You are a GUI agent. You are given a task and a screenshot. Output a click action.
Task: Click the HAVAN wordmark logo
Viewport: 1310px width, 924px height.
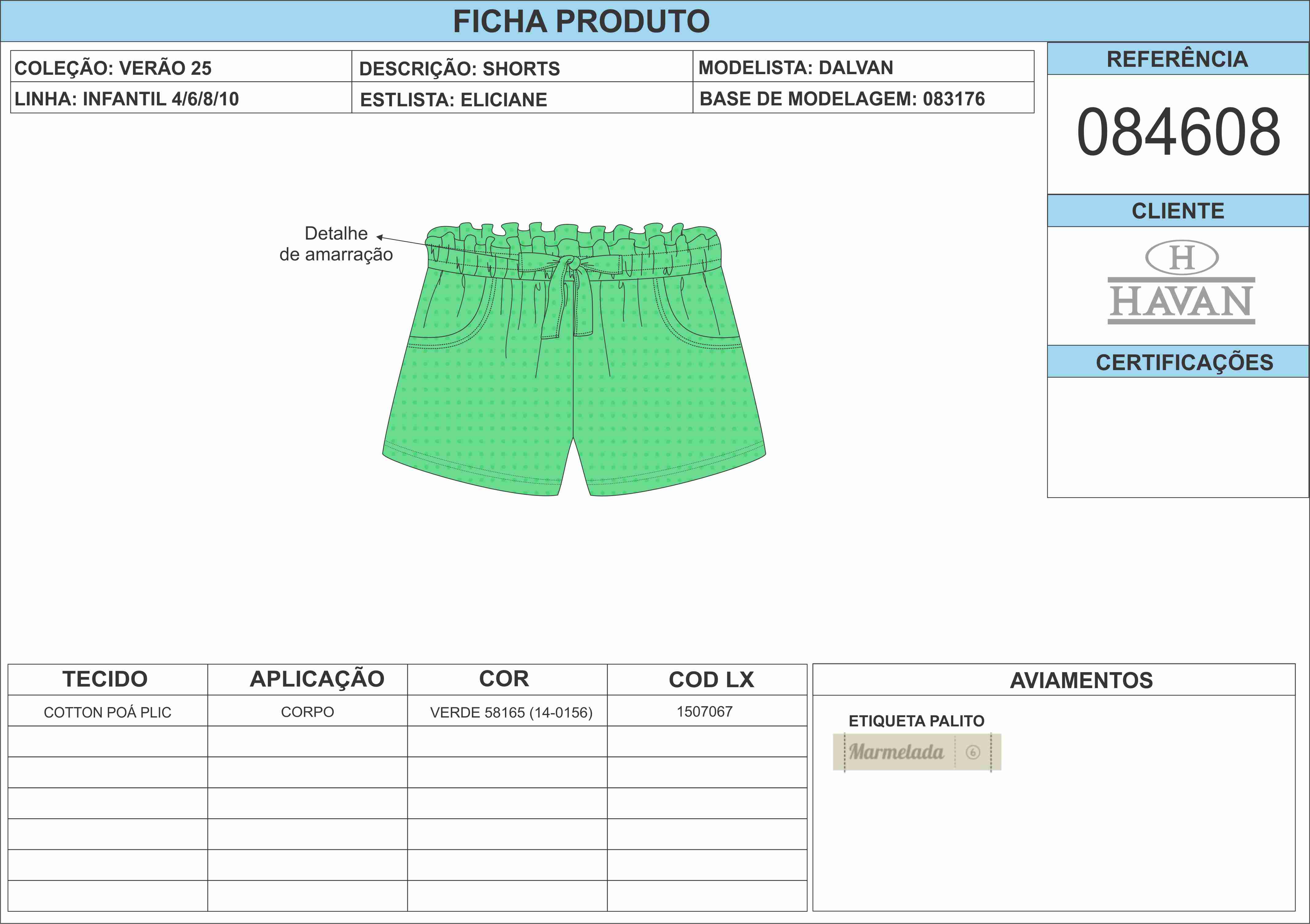pyautogui.click(x=1181, y=301)
